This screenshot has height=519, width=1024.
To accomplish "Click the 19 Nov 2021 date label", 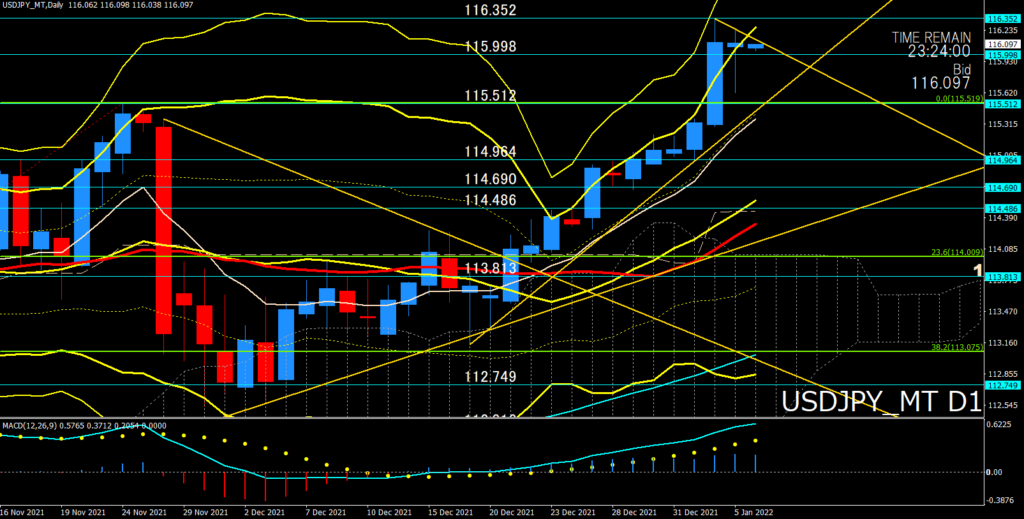I will point(82,513).
